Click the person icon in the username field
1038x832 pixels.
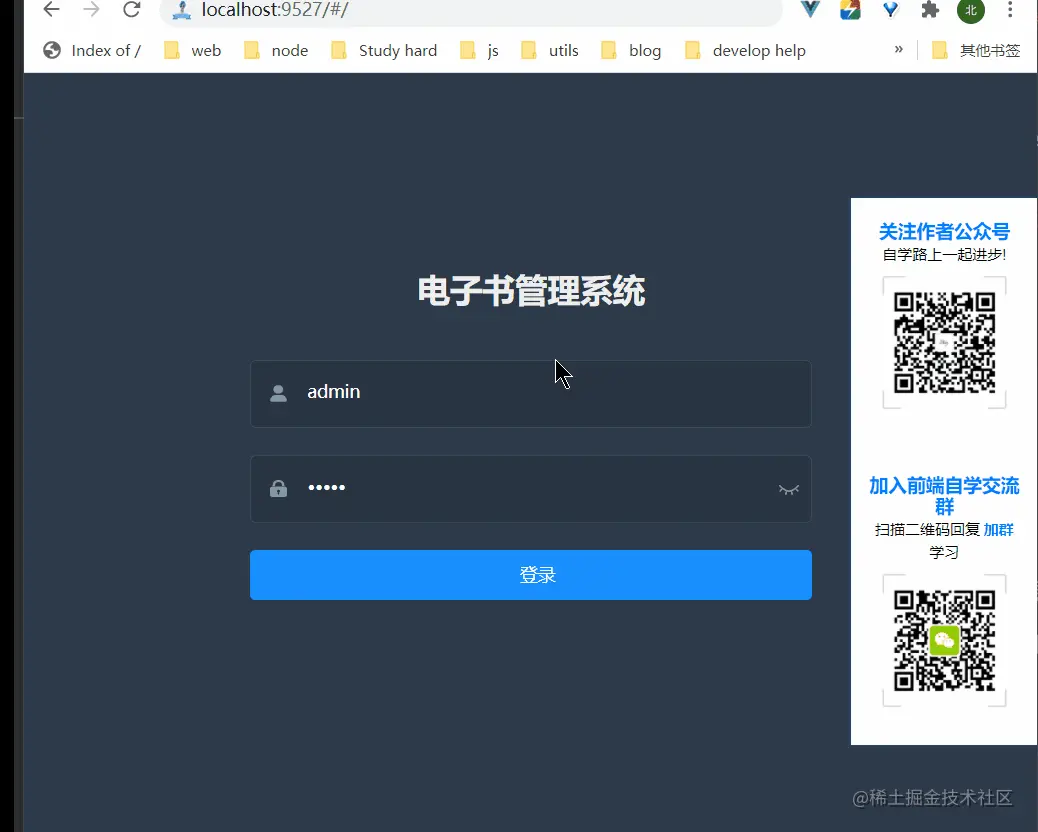click(278, 392)
